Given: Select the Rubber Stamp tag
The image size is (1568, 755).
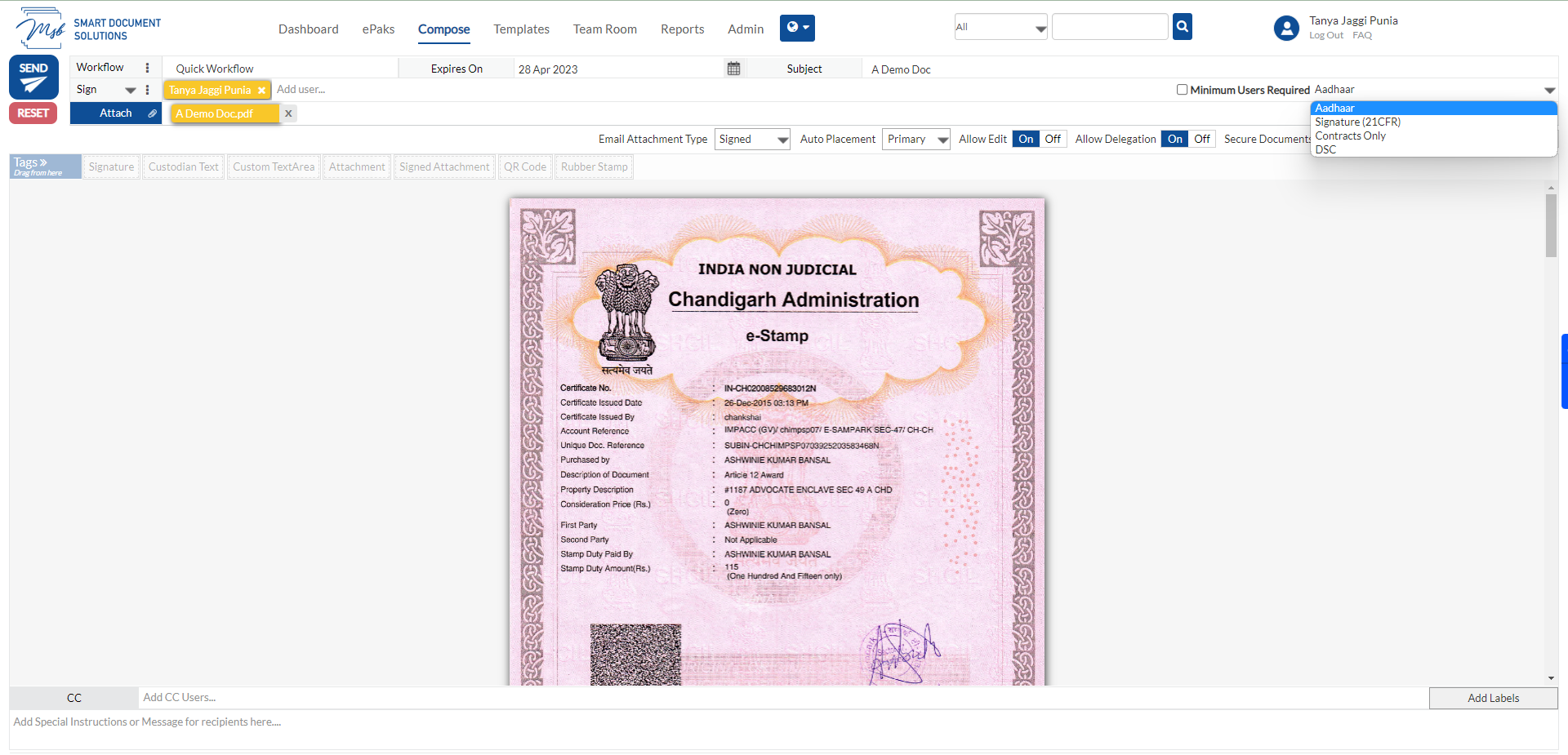Looking at the screenshot, I should [595, 167].
